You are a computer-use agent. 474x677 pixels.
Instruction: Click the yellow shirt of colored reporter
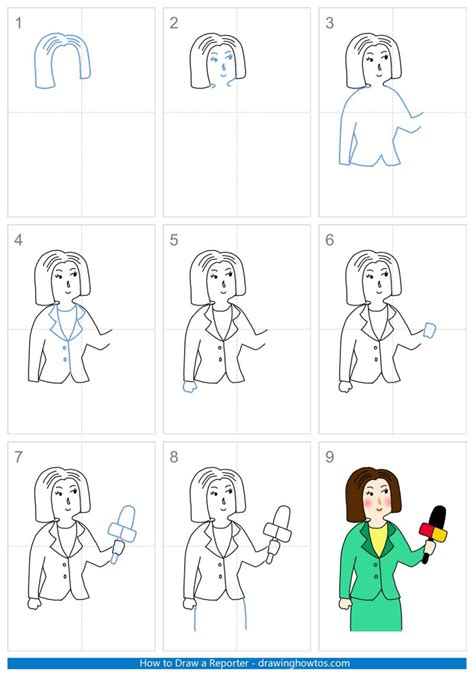[x=379, y=540]
